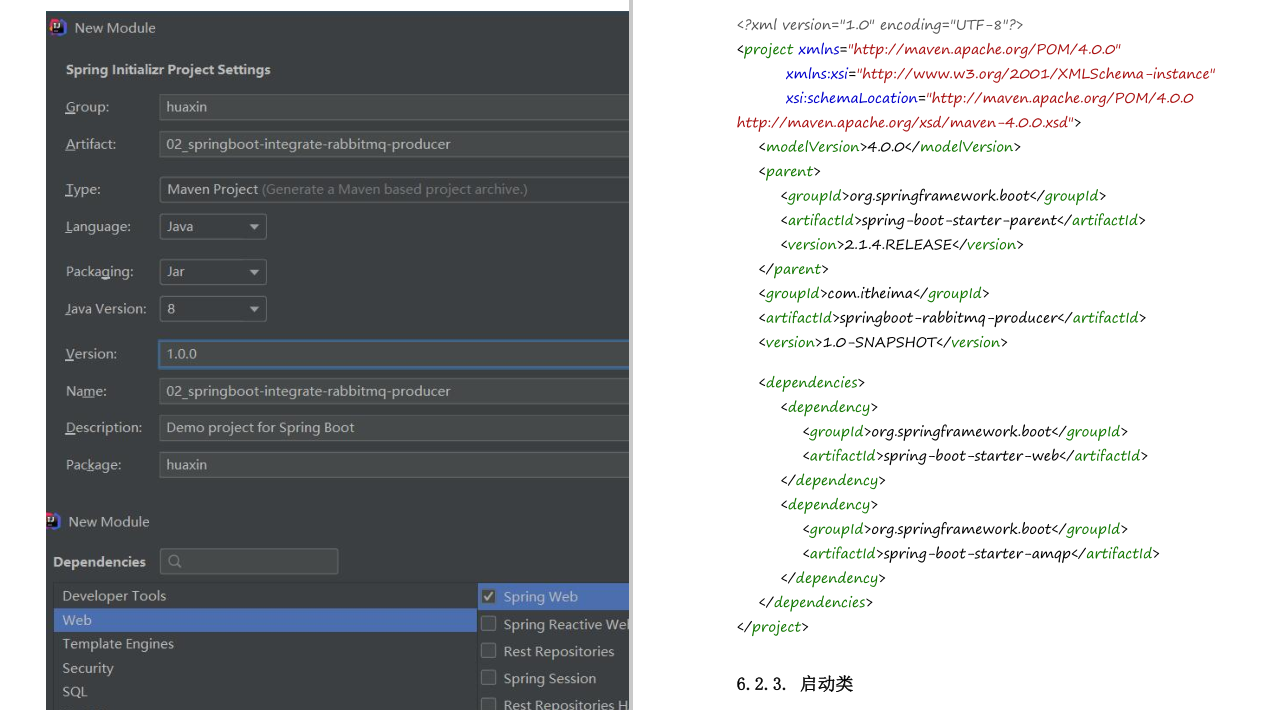Click the second New Module window icon
The width and height of the screenshot is (1265, 710).
tap(52, 521)
